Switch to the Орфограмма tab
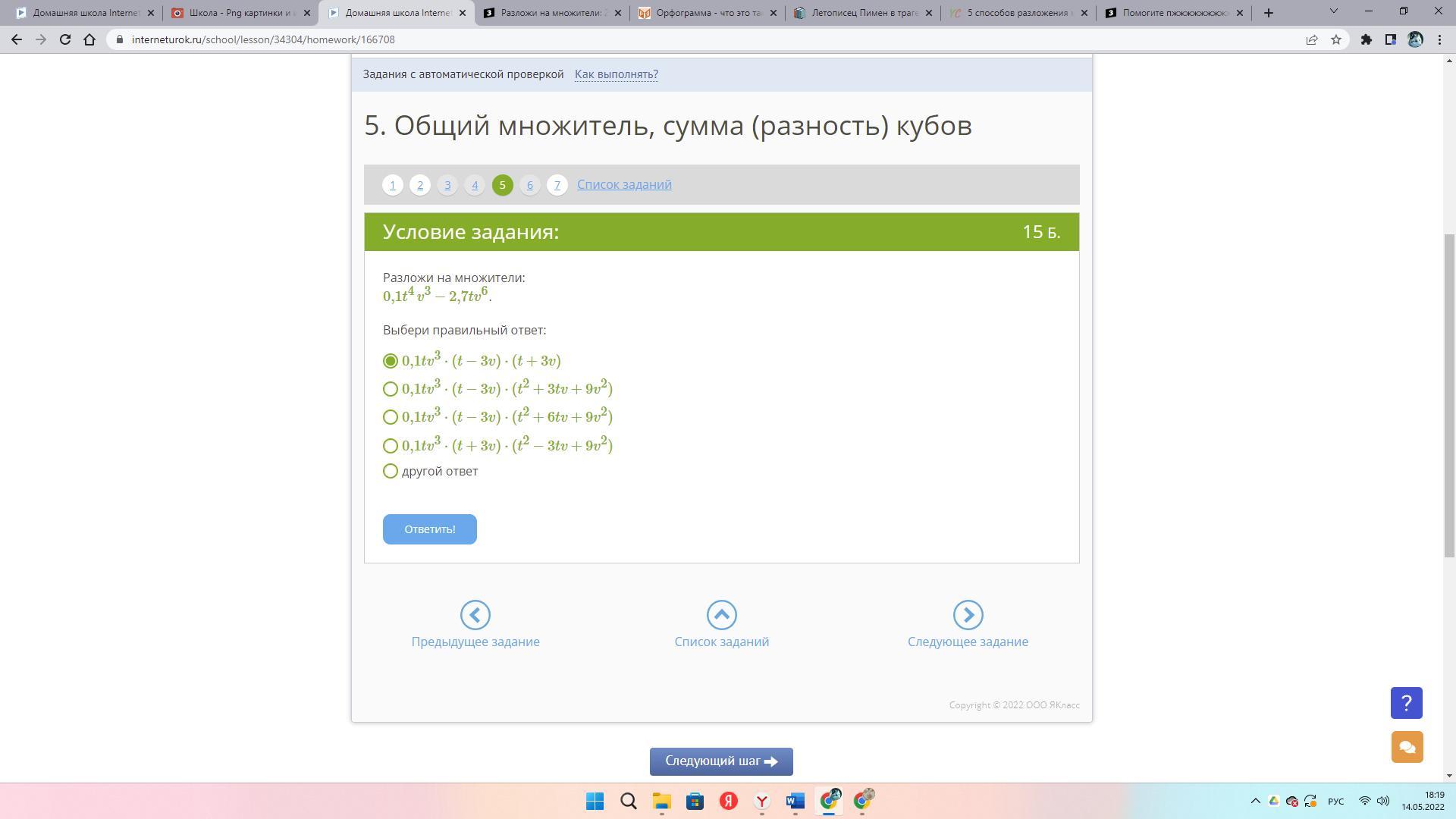 click(707, 13)
